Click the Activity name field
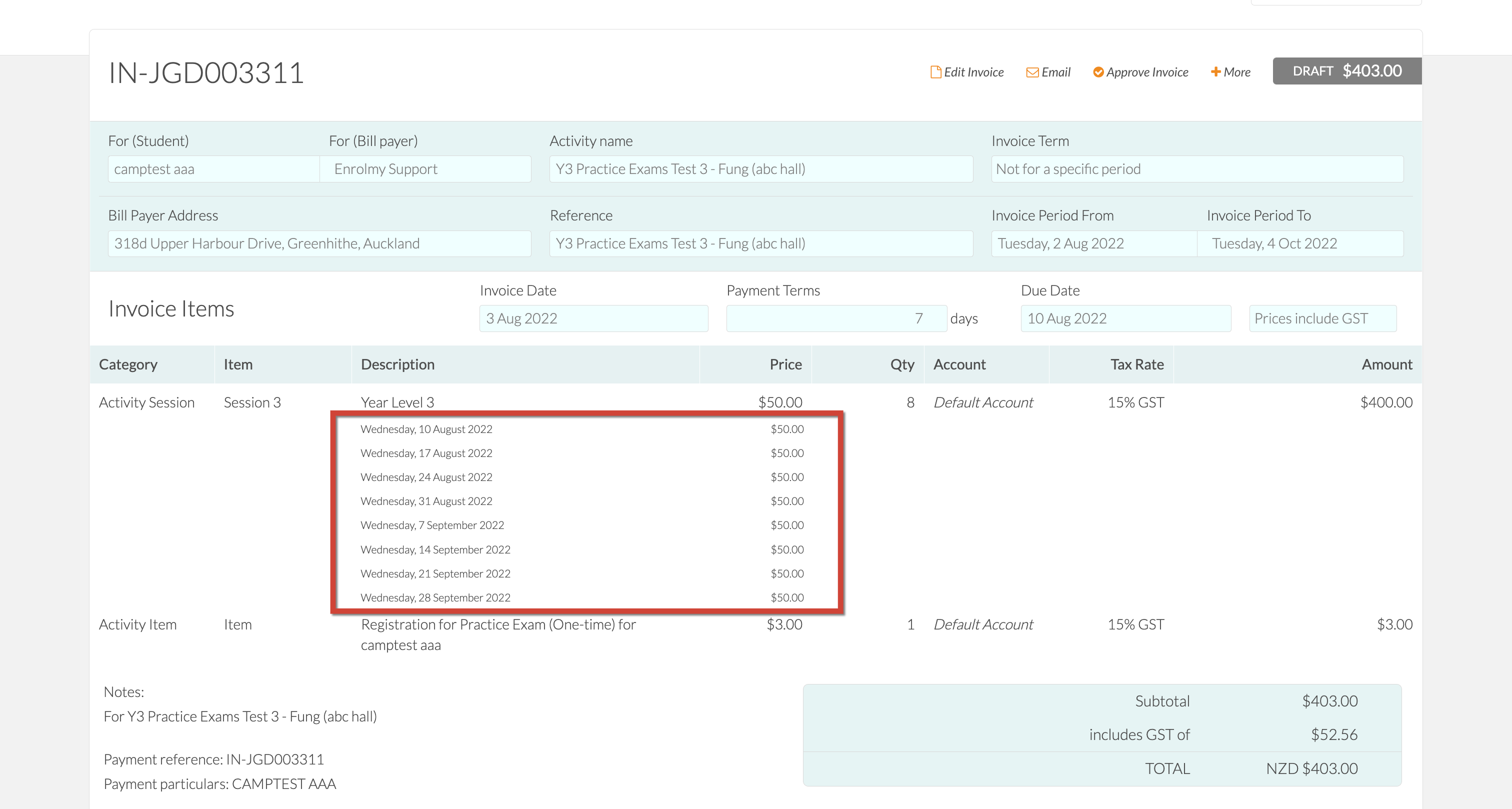 pos(761,169)
